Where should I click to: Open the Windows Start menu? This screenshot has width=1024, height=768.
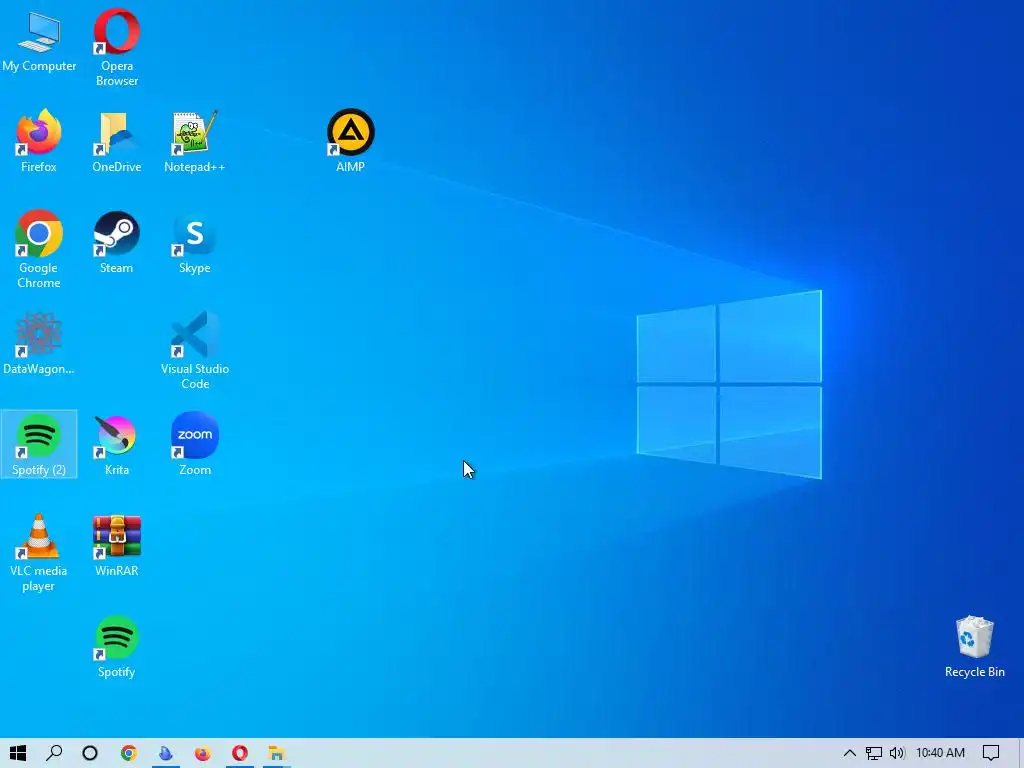click(x=18, y=753)
